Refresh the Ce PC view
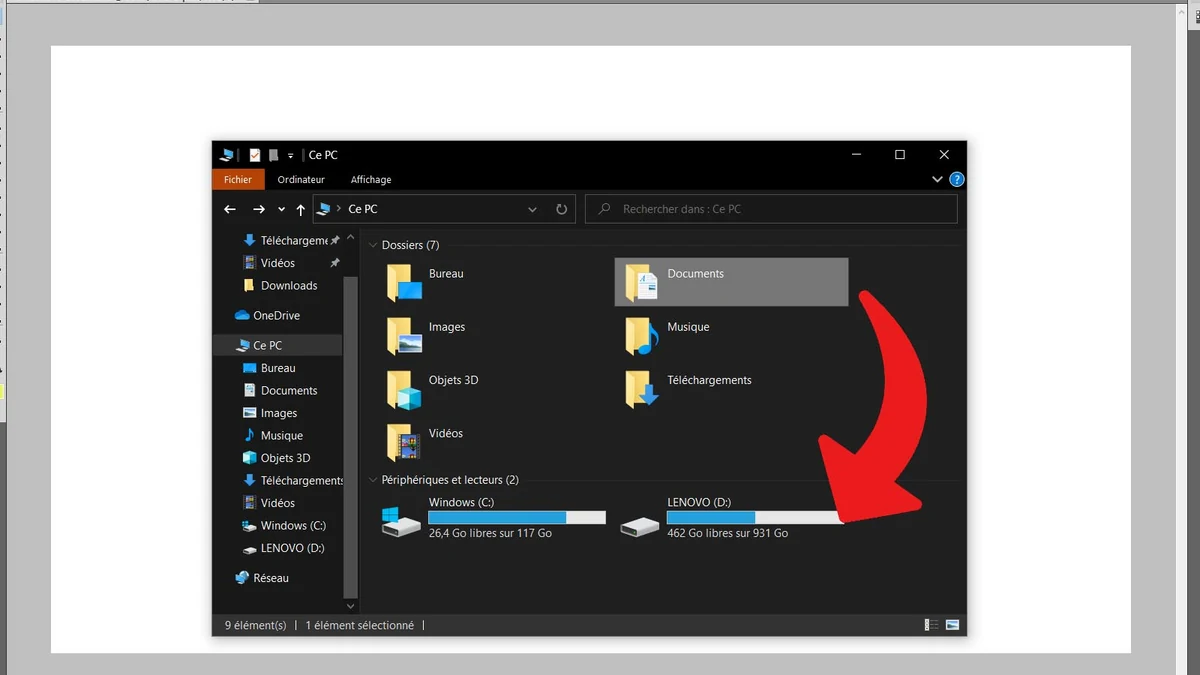 pos(561,209)
